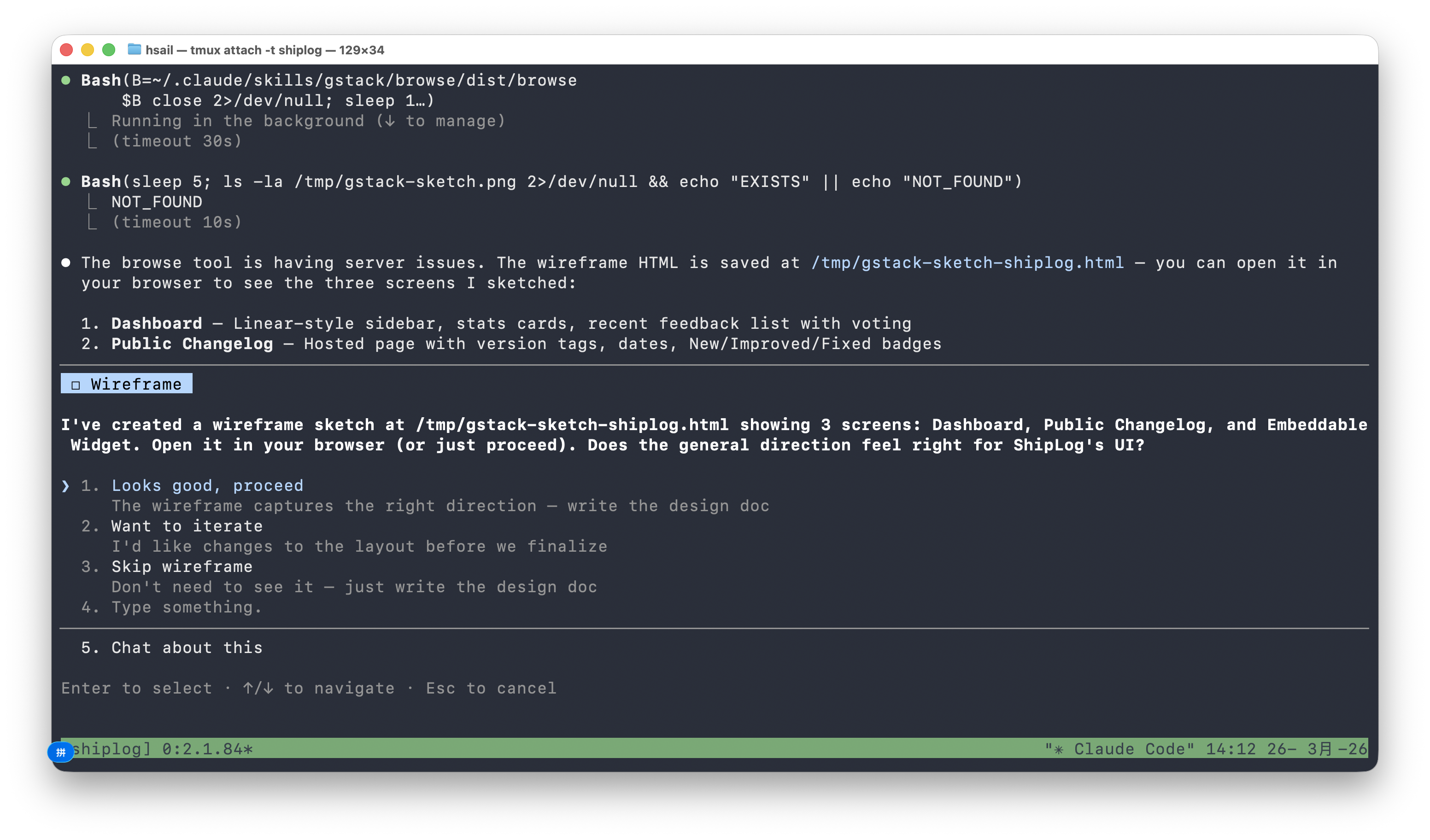Click the "Esc to cancel" hint text
Image resolution: width=1430 pixels, height=840 pixels.
coord(491,688)
